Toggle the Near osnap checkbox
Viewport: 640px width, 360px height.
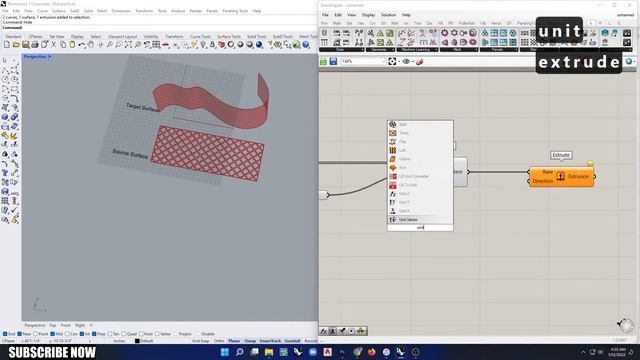(19, 334)
